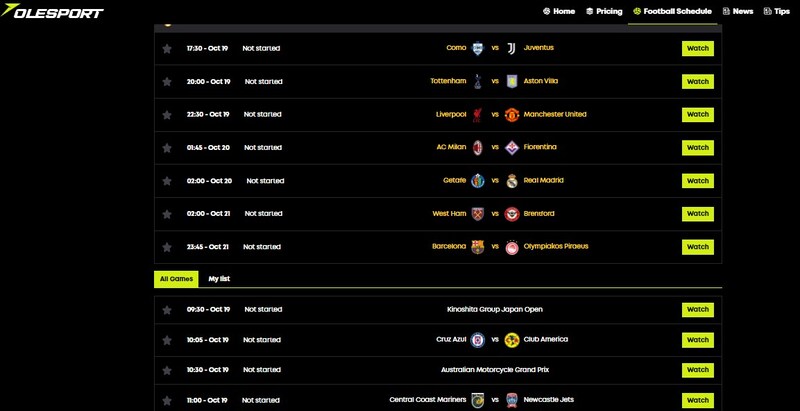
Task: Click the Club America crest icon
Action: (x=512, y=340)
